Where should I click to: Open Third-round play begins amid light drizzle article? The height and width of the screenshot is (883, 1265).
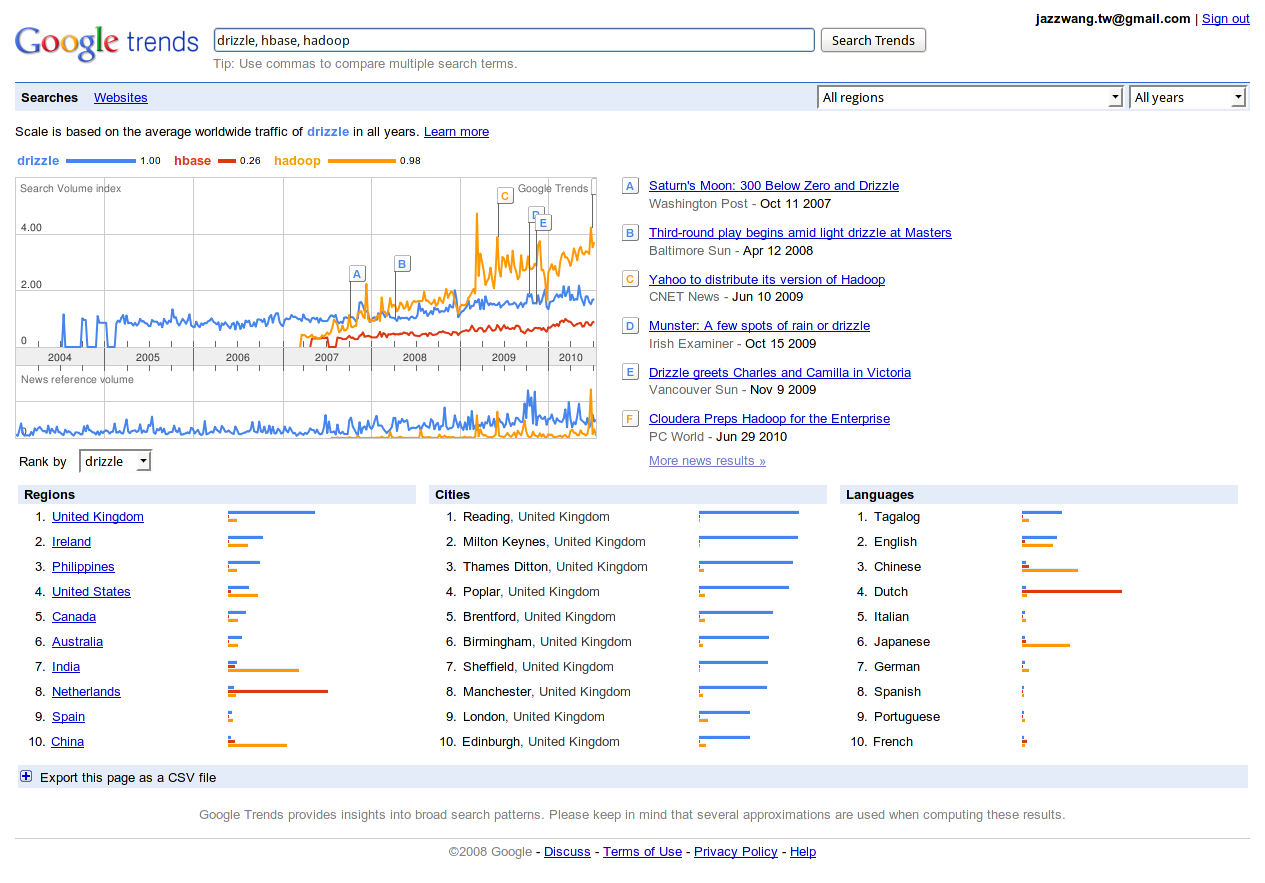(800, 233)
